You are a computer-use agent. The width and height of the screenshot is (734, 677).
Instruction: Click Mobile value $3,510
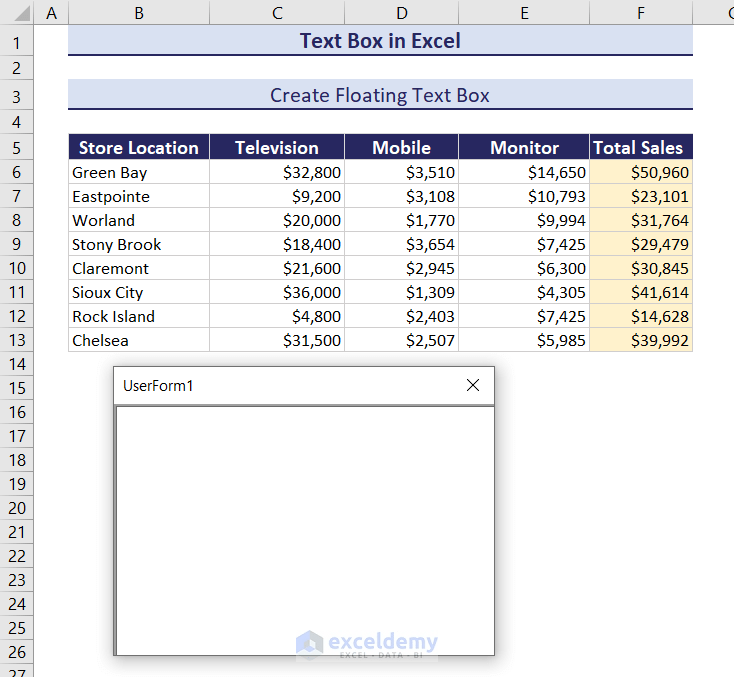coord(401,172)
